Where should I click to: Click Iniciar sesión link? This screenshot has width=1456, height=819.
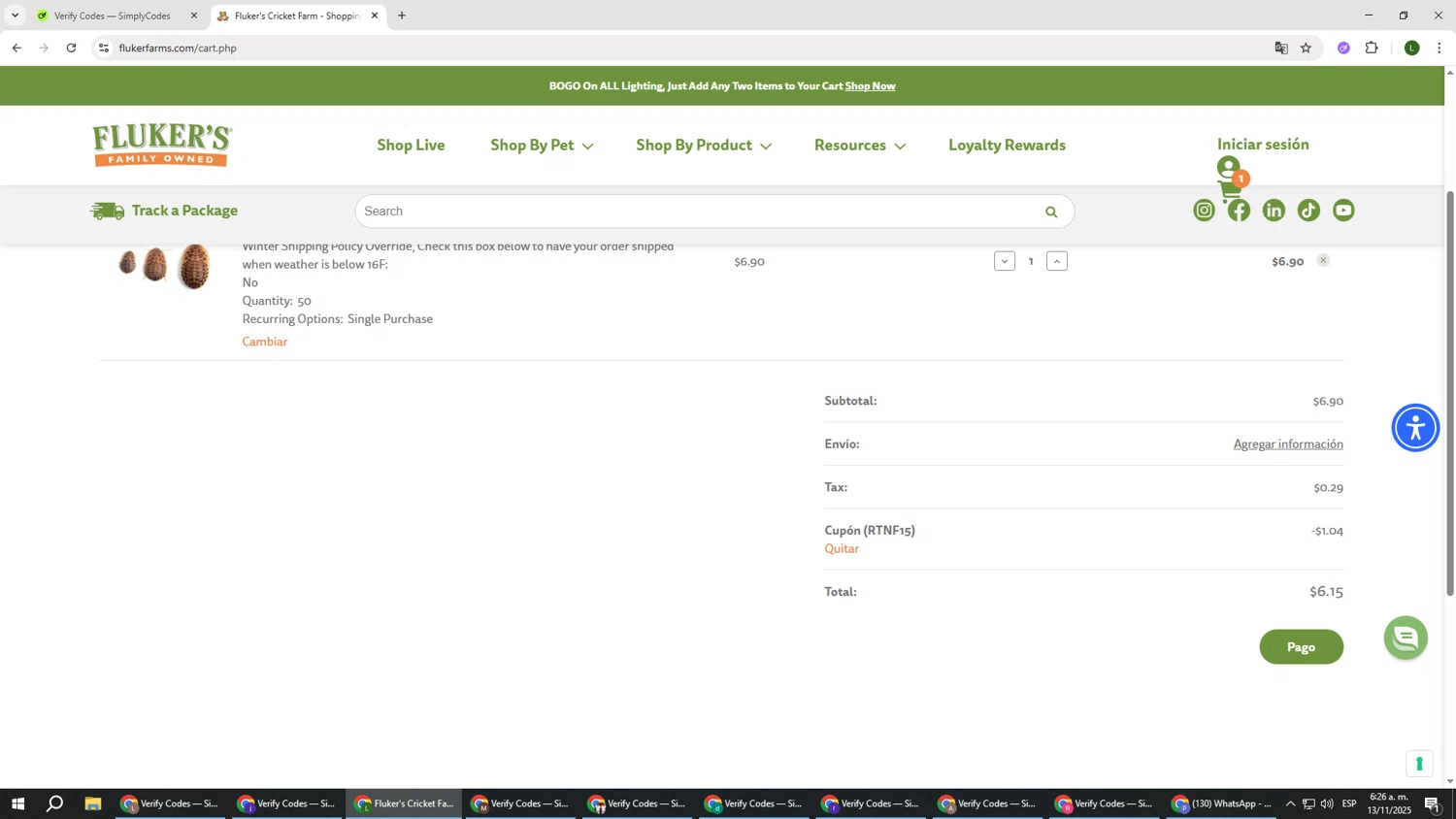1263,144
